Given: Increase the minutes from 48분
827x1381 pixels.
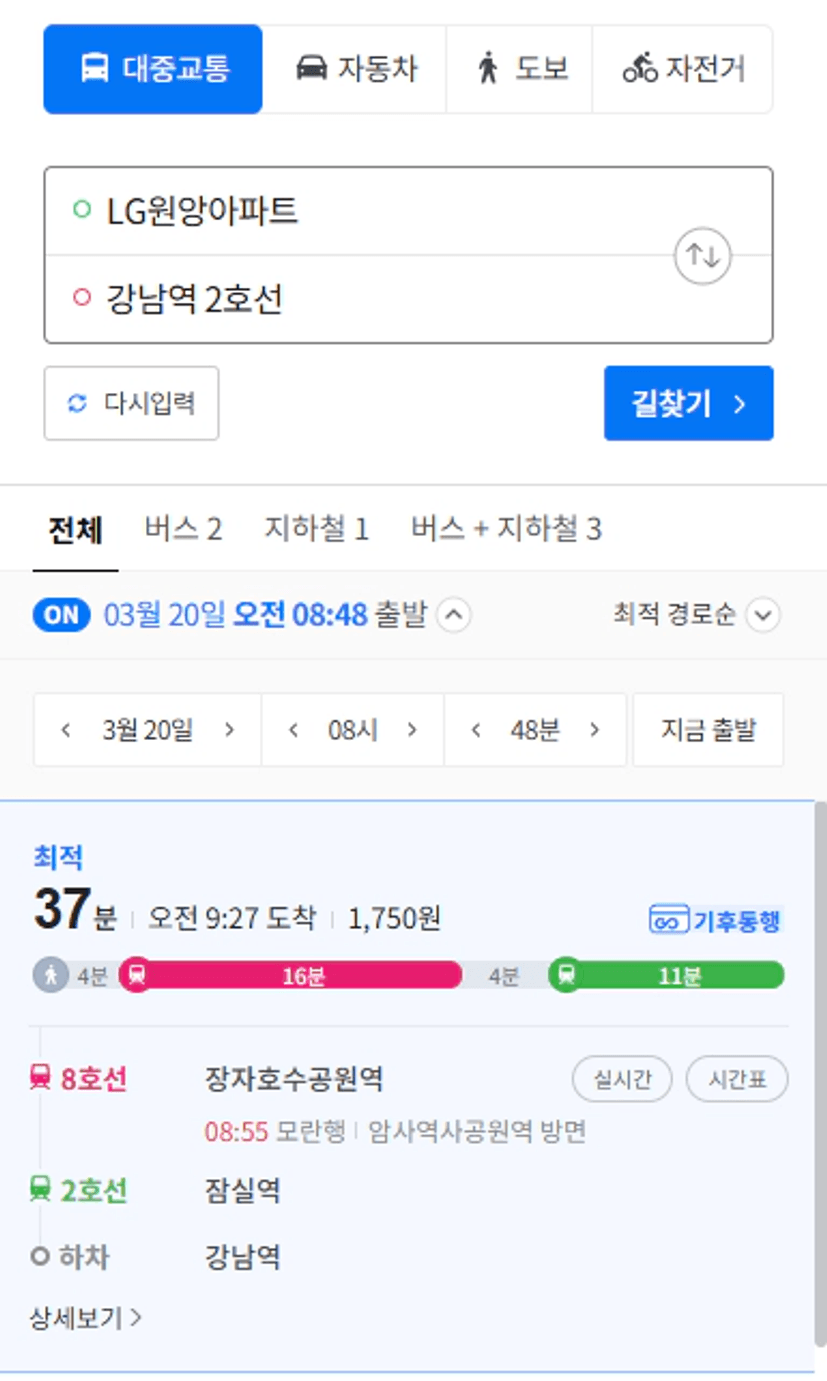Looking at the screenshot, I should [595, 730].
